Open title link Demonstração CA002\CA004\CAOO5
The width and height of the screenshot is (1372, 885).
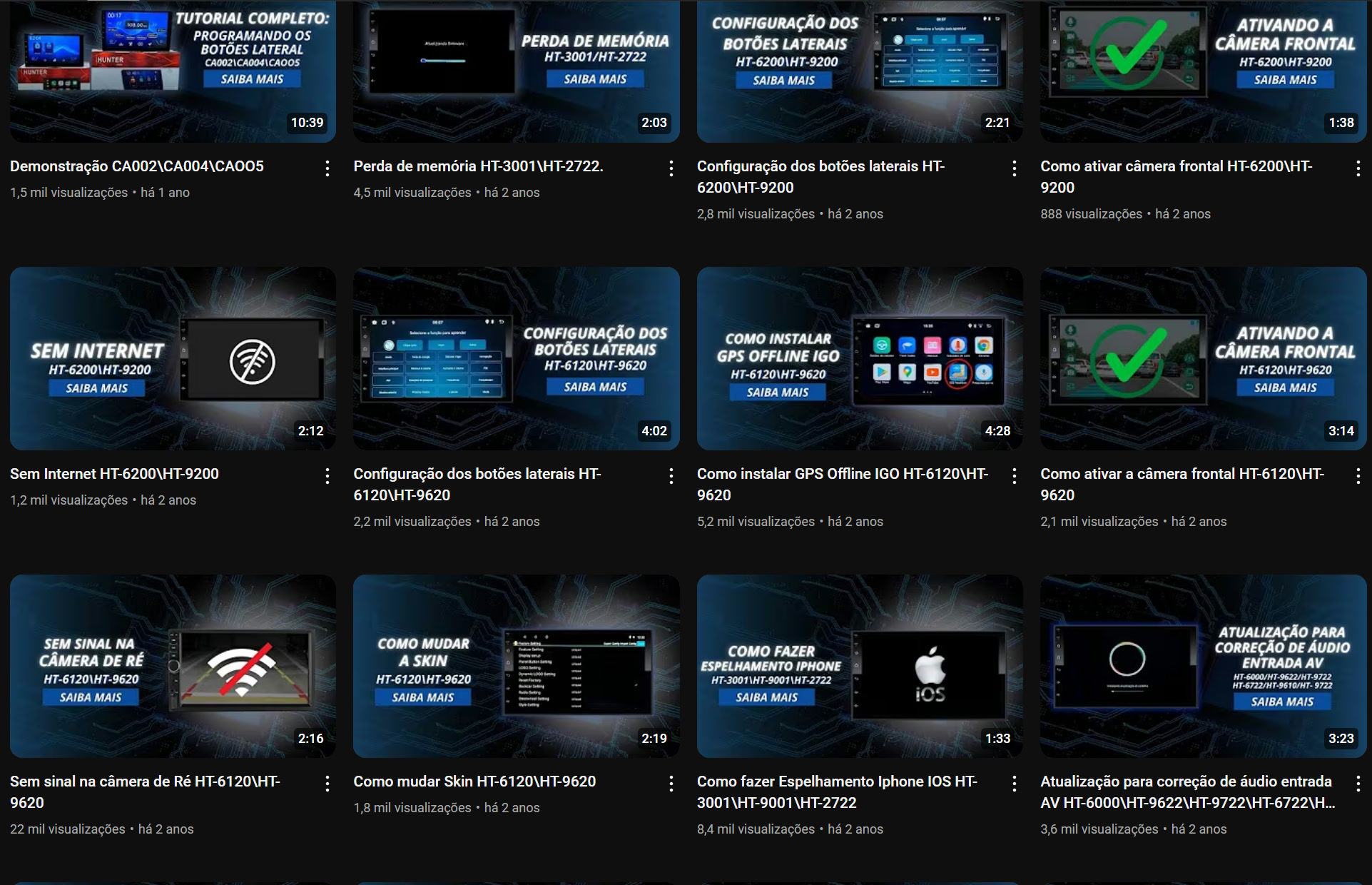137,166
